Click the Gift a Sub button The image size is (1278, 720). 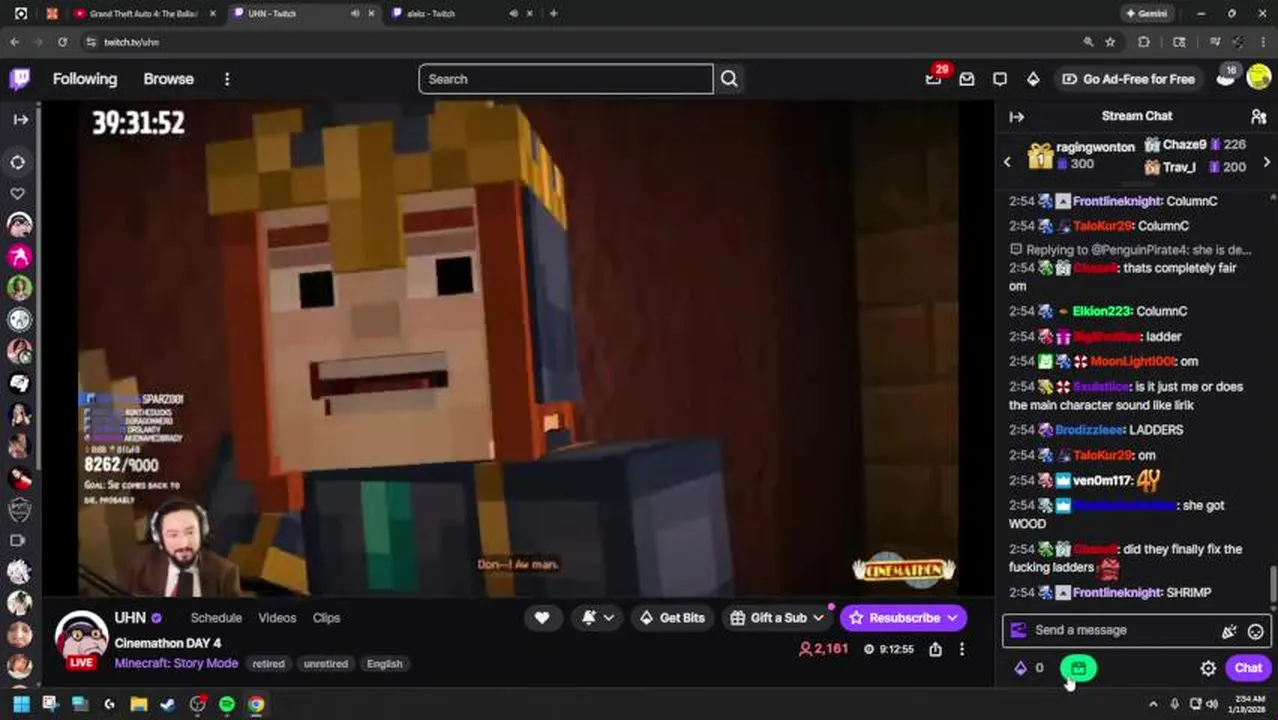coord(776,618)
